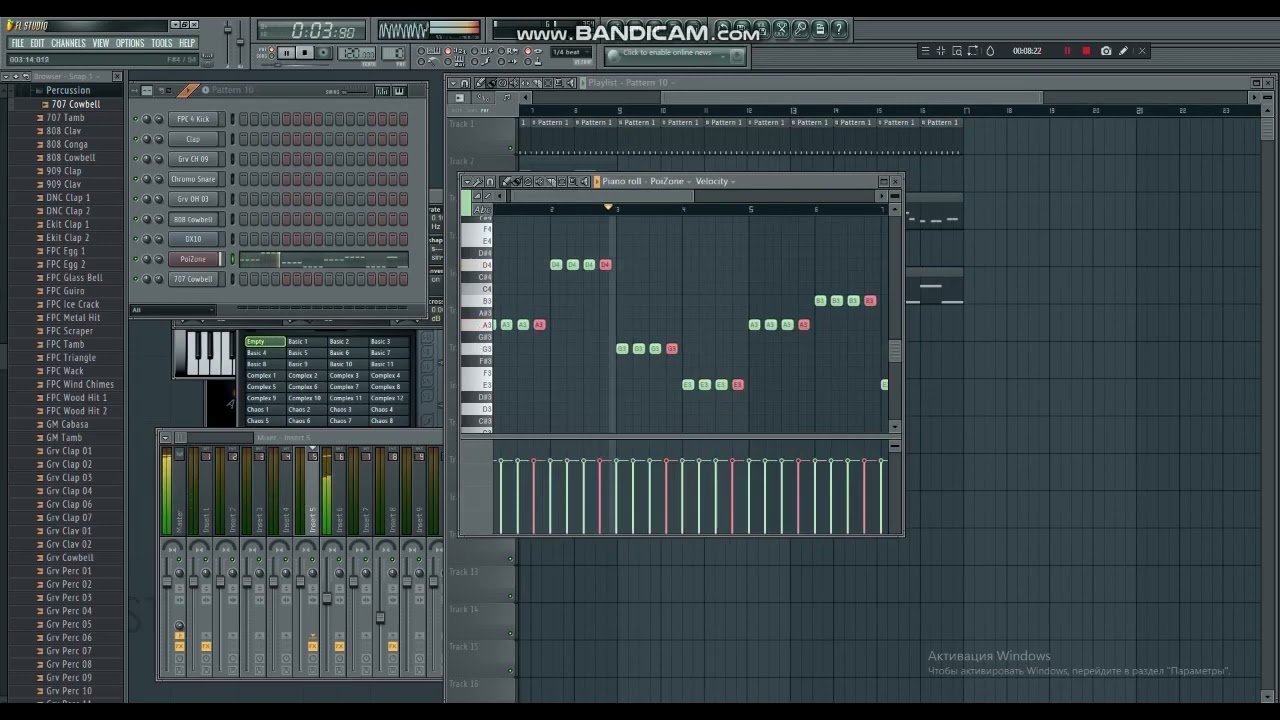Stop playback with the transport stop button

point(305,53)
